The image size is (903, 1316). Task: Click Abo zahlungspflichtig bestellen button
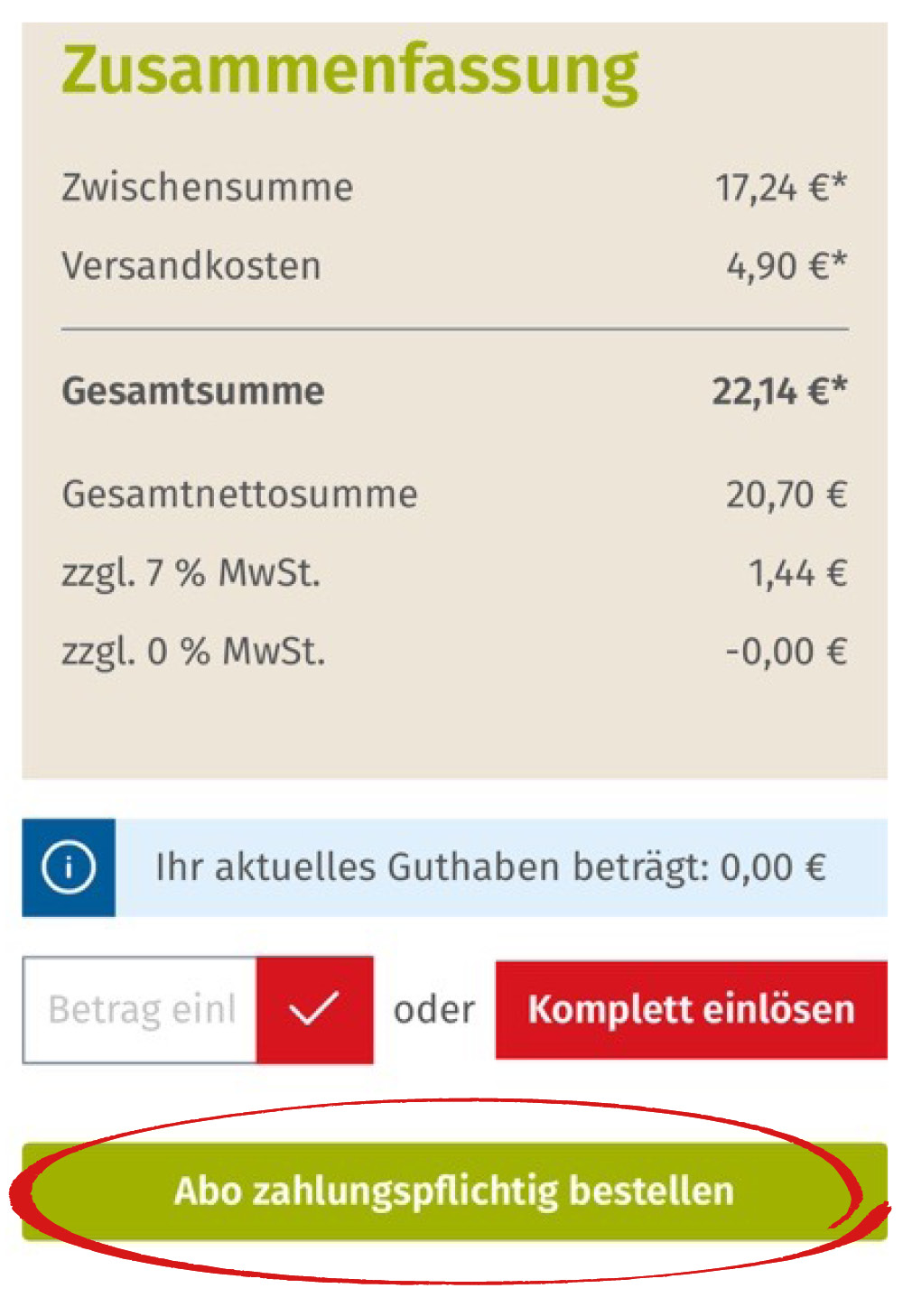point(454,1191)
